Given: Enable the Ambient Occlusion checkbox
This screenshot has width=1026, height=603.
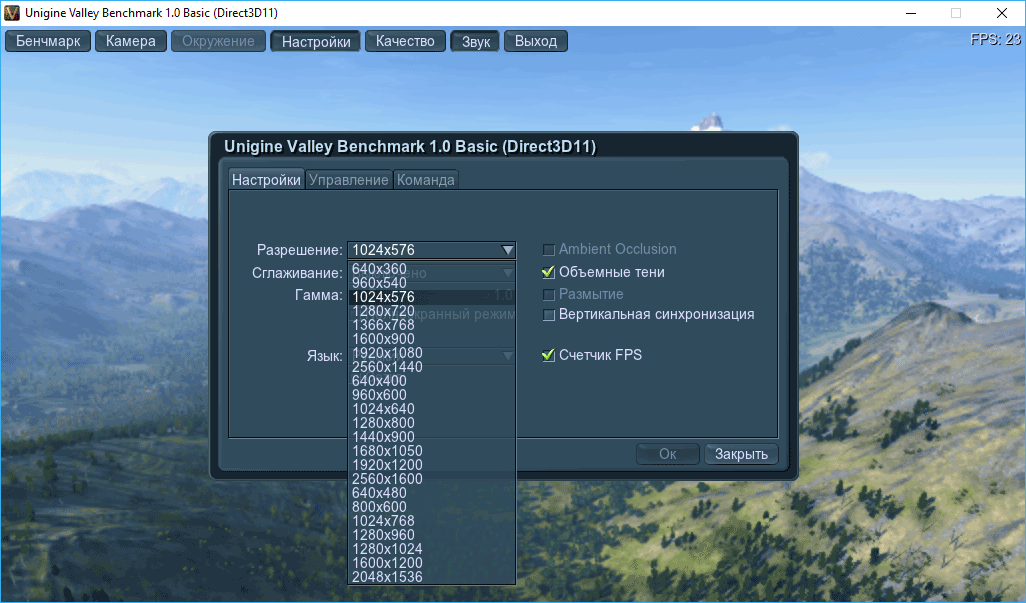Looking at the screenshot, I should [x=549, y=250].
